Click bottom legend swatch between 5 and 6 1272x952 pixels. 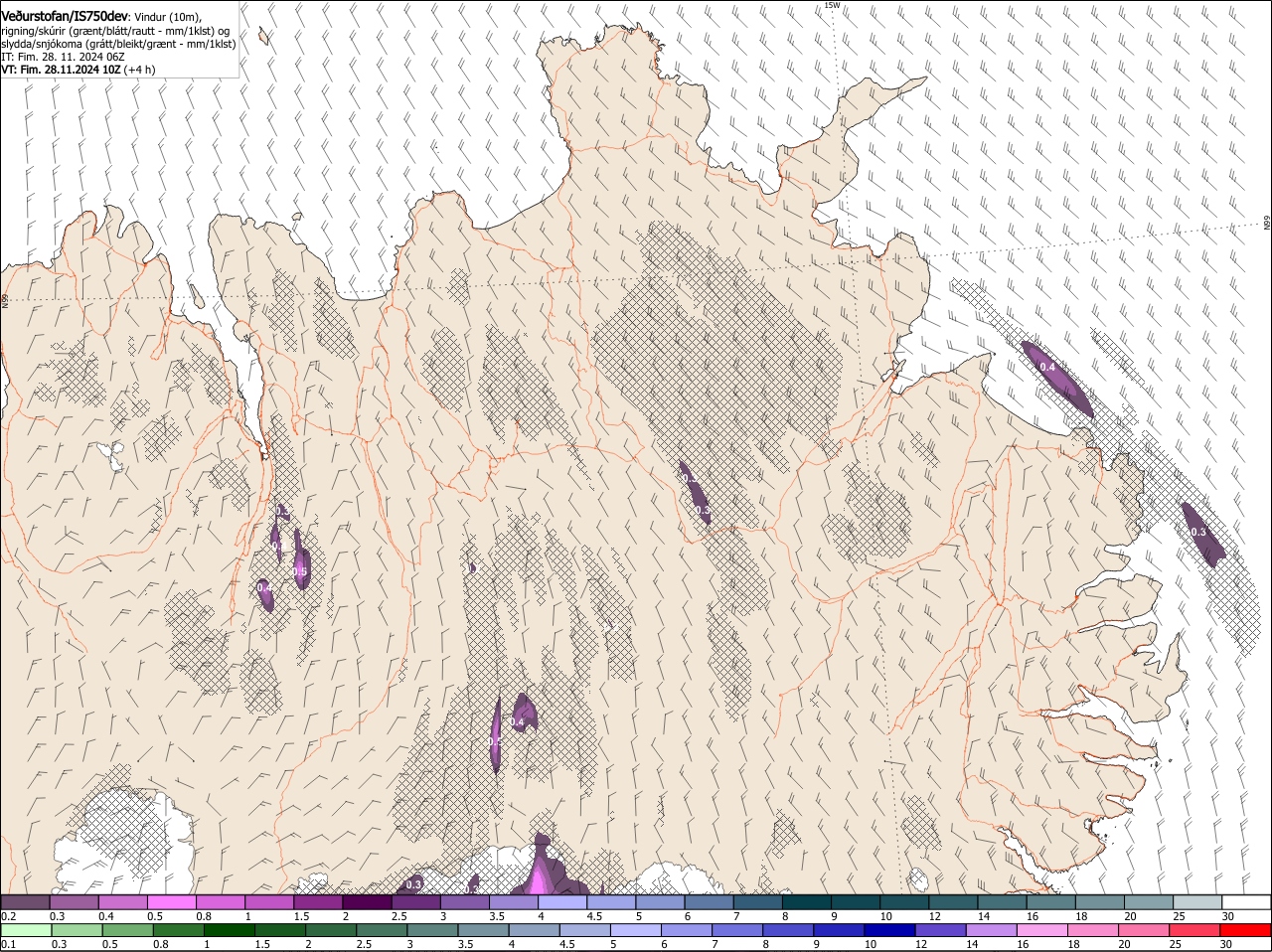(x=634, y=930)
